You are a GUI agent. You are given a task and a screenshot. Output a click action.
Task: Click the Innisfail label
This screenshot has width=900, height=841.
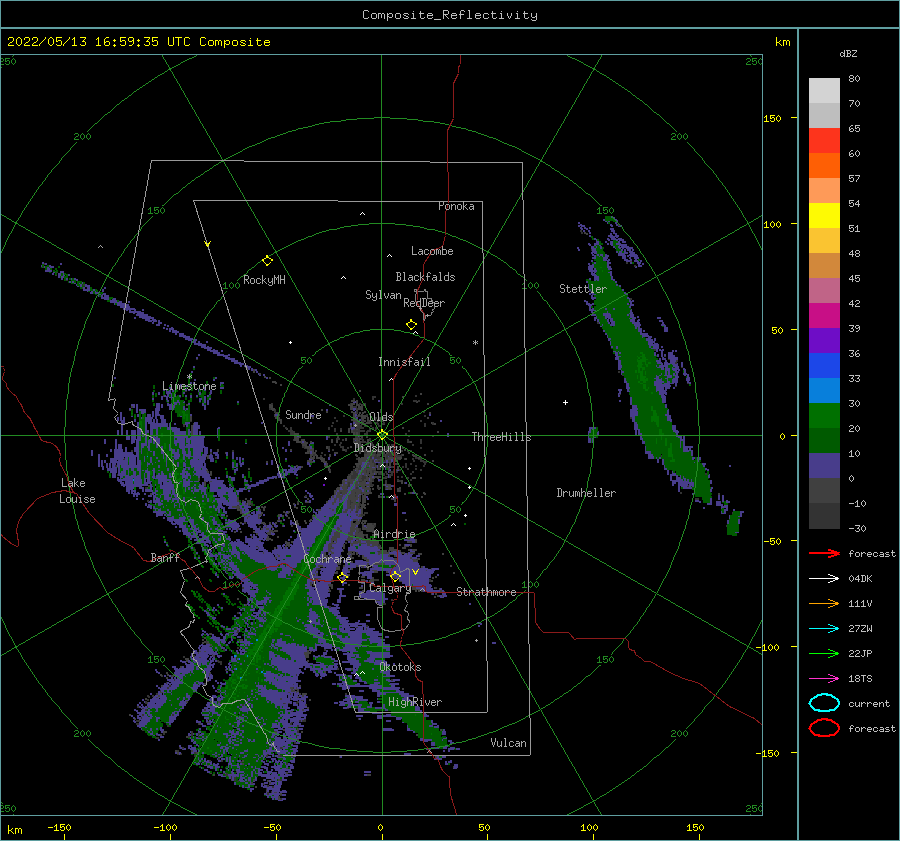[404, 362]
